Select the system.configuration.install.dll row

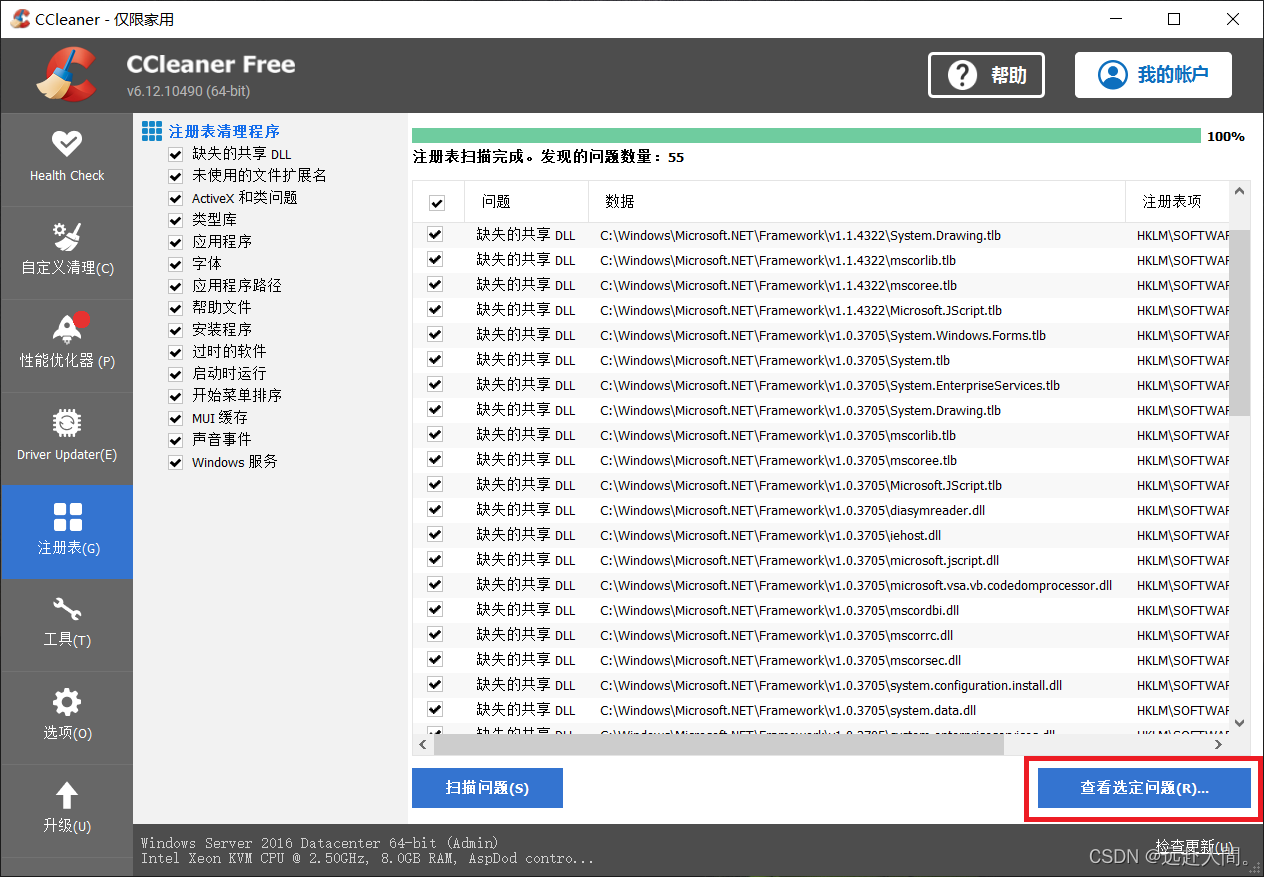coord(821,685)
